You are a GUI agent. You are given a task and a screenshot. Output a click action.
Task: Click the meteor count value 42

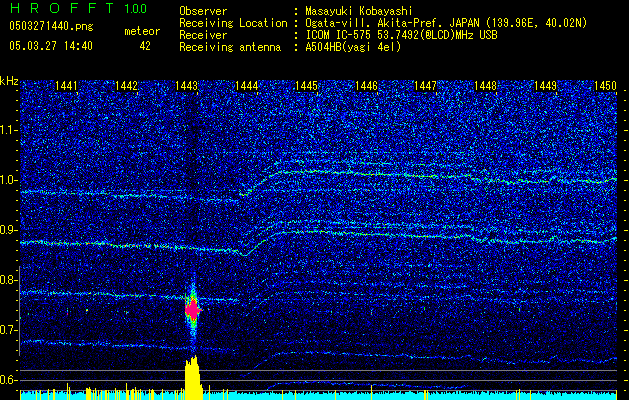pyautogui.click(x=145, y=46)
